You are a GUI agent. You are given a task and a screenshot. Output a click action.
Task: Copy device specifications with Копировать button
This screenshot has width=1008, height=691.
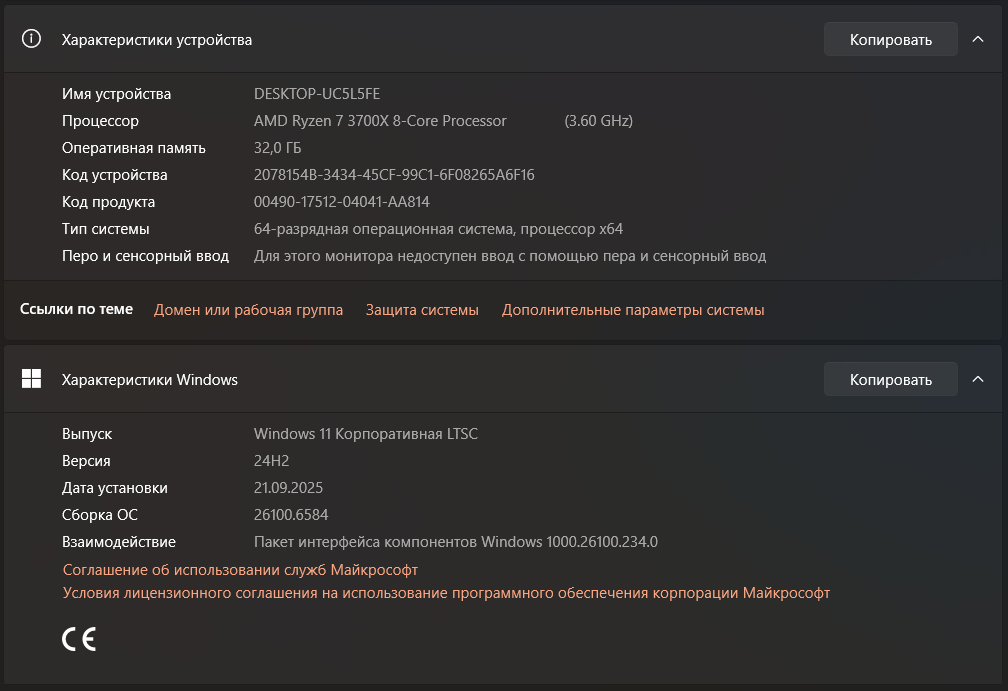pyautogui.click(x=890, y=40)
